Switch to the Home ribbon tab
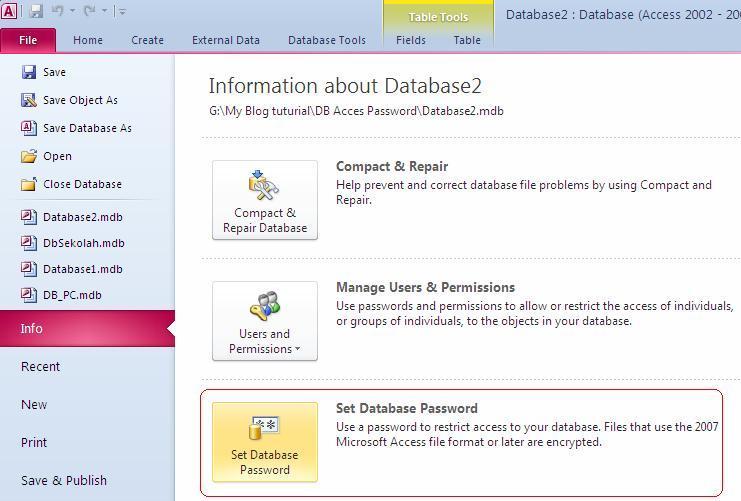Image resolution: width=741 pixels, height=501 pixels. tap(88, 40)
